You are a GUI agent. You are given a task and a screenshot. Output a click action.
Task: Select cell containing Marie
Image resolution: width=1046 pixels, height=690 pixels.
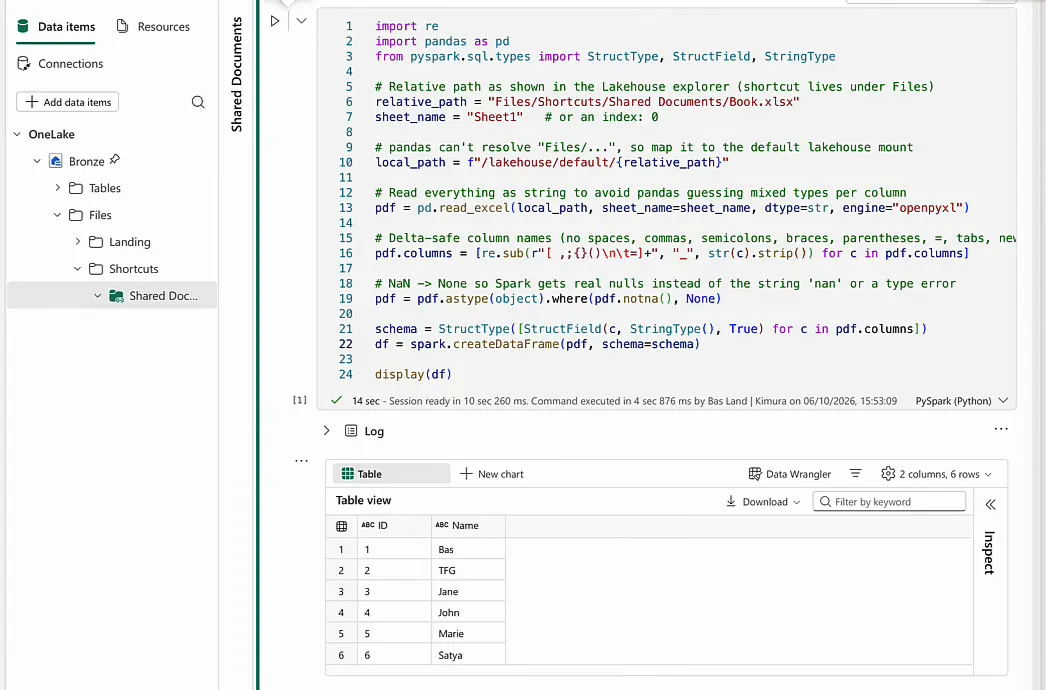tap(468, 634)
